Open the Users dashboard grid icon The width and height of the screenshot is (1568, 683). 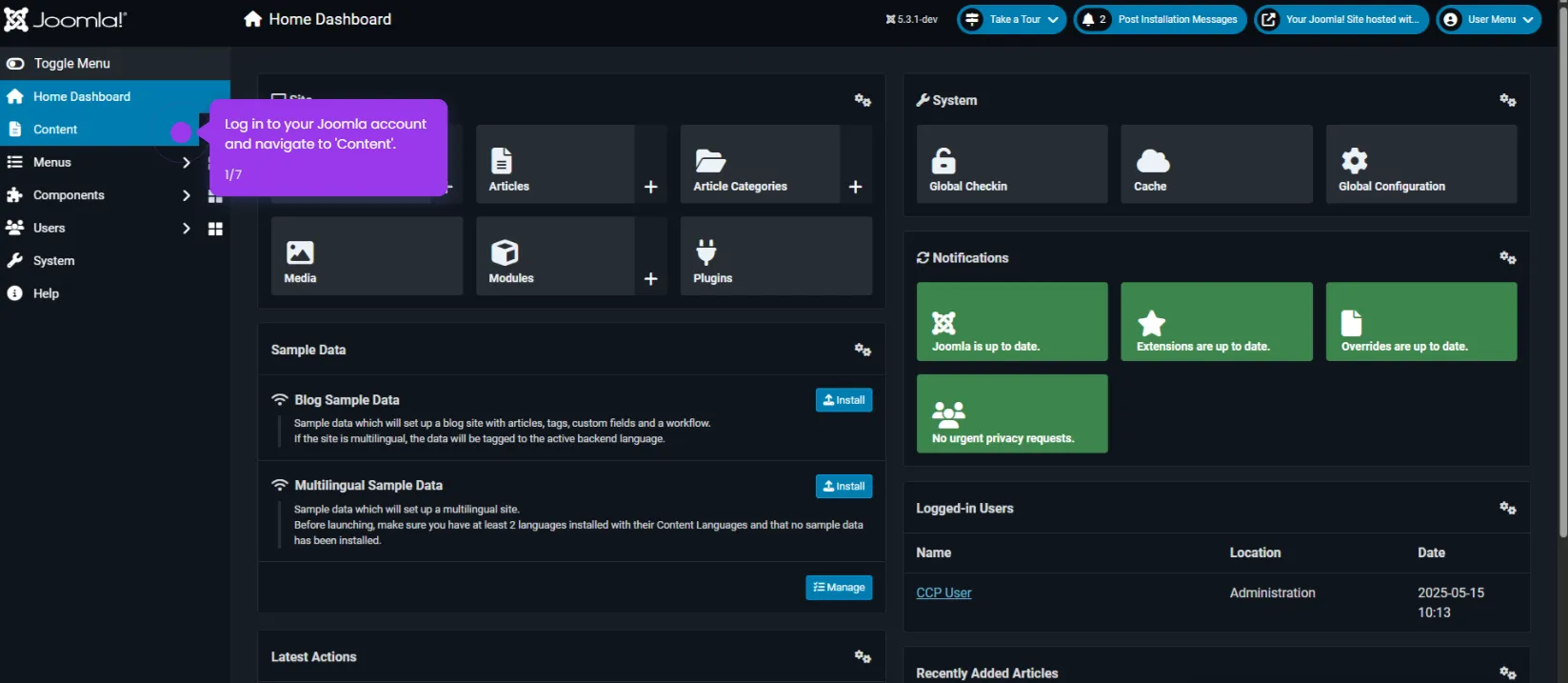pos(215,229)
